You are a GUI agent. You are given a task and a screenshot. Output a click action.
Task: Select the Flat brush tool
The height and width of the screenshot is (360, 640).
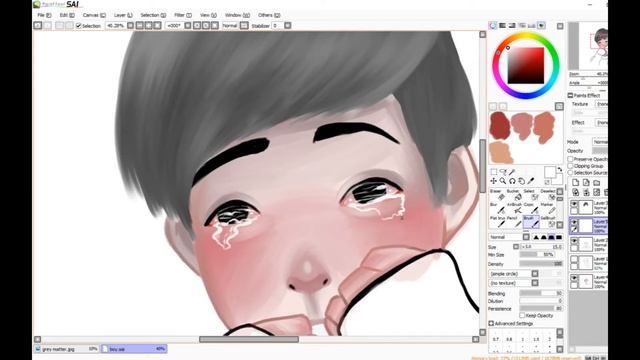click(x=498, y=222)
